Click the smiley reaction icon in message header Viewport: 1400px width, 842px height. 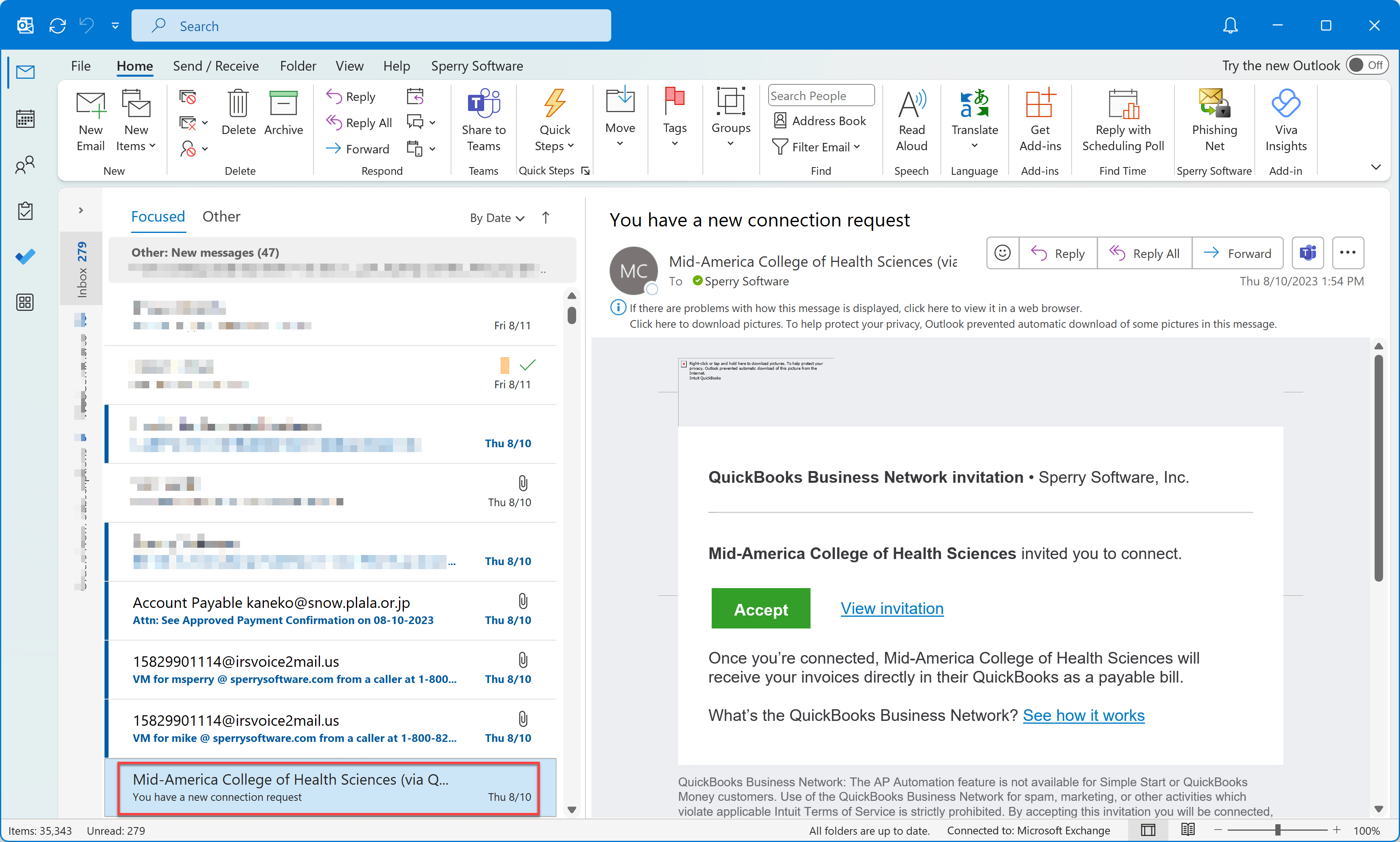click(x=1002, y=253)
